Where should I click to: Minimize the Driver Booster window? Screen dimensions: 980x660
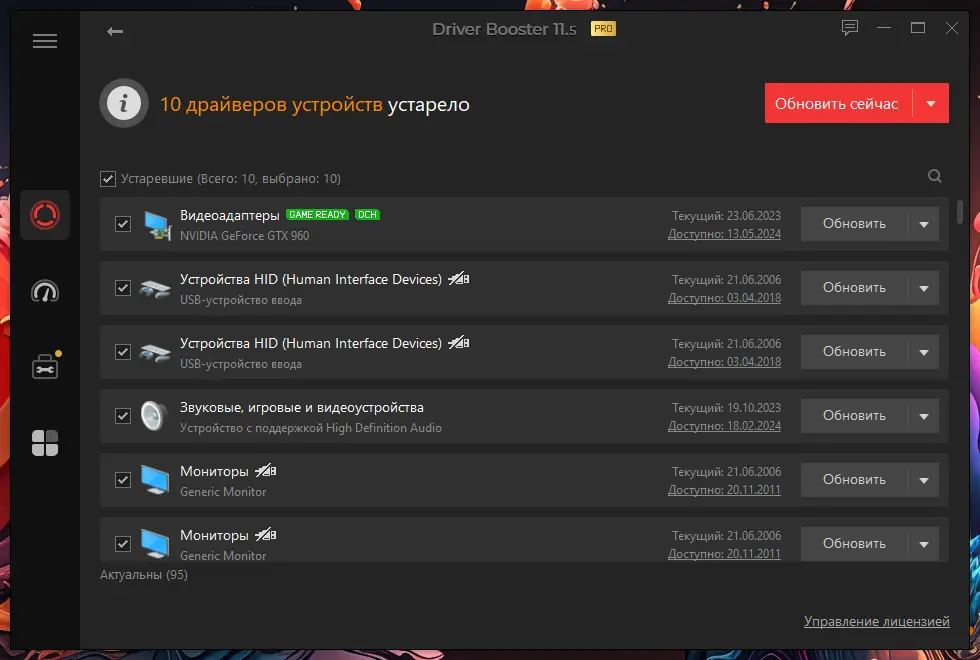(884, 28)
